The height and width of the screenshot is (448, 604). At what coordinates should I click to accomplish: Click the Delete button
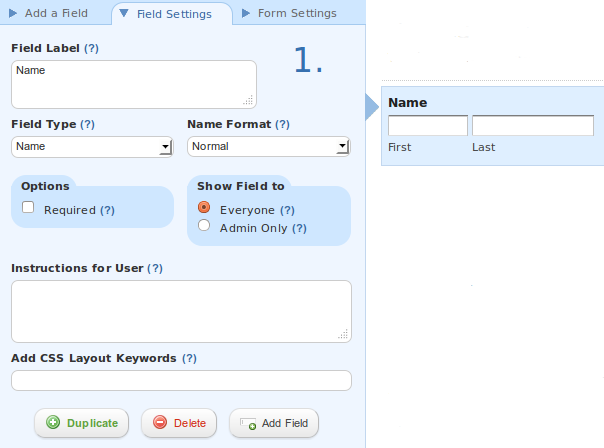pos(179,423)
